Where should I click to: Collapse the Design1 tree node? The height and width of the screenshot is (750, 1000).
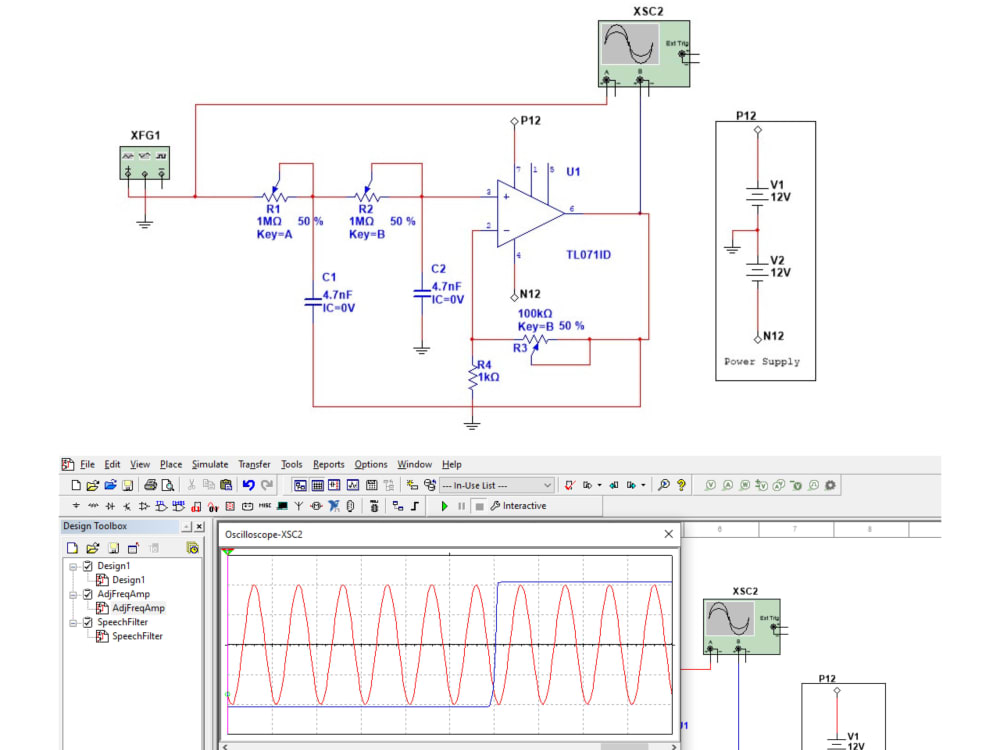tap(73, 566)
